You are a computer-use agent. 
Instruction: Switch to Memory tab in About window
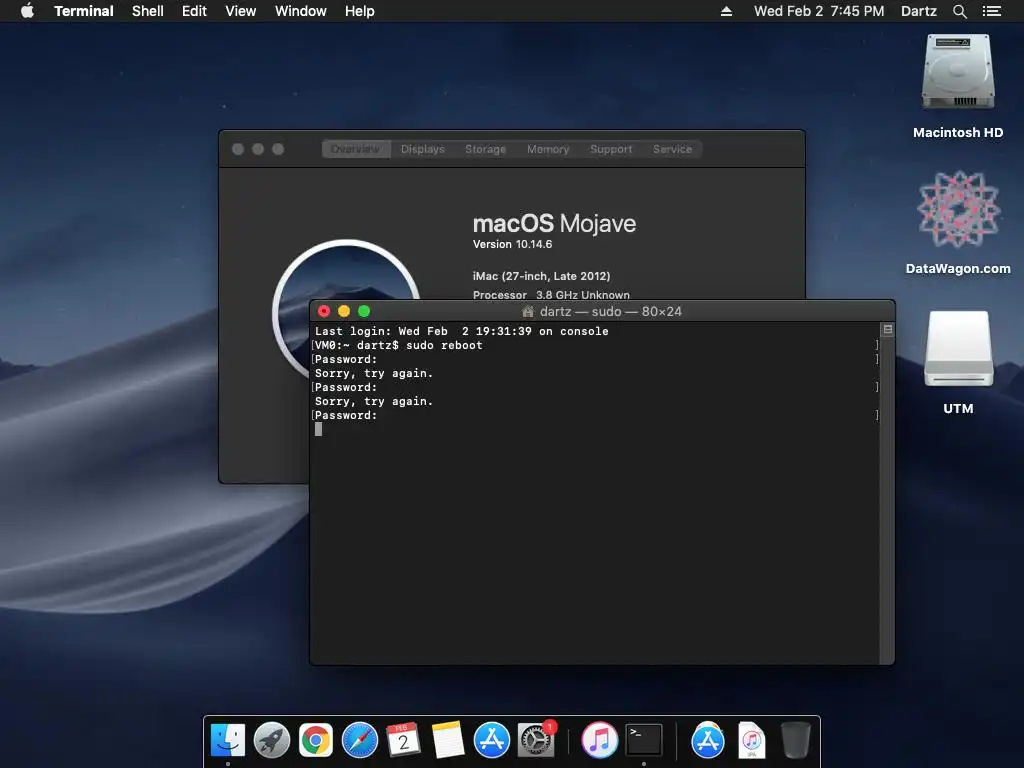(548, 149)
